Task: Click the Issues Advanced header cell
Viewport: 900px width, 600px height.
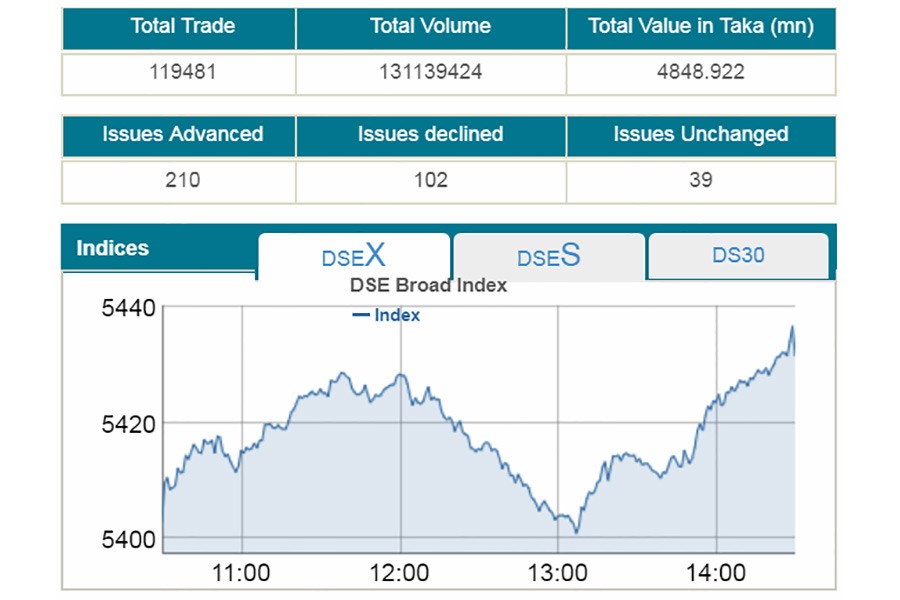Action: (182, 134)
